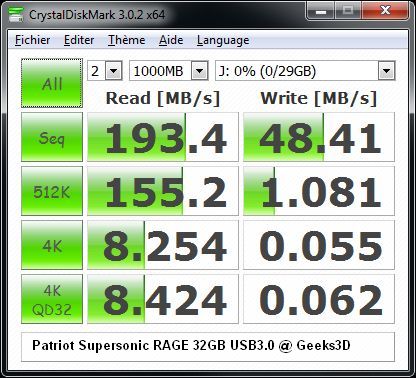Select the Seq write value 48.41
Screen dimensions: 416x378
coord(319,137)
